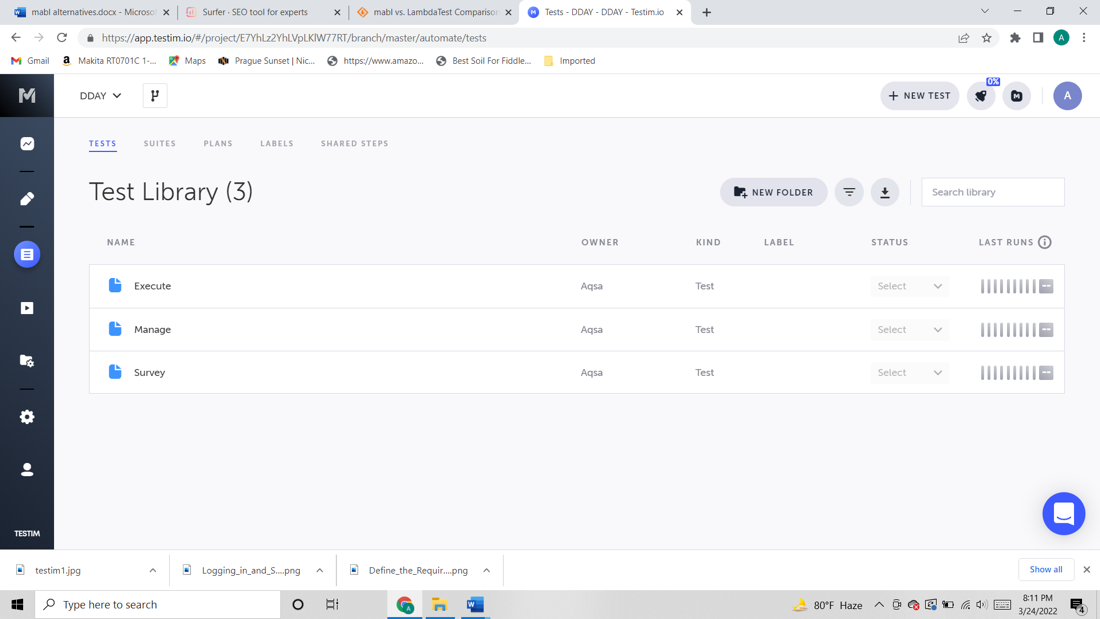Expand options for Logging_in_and_S....png download

click(320, 571)
